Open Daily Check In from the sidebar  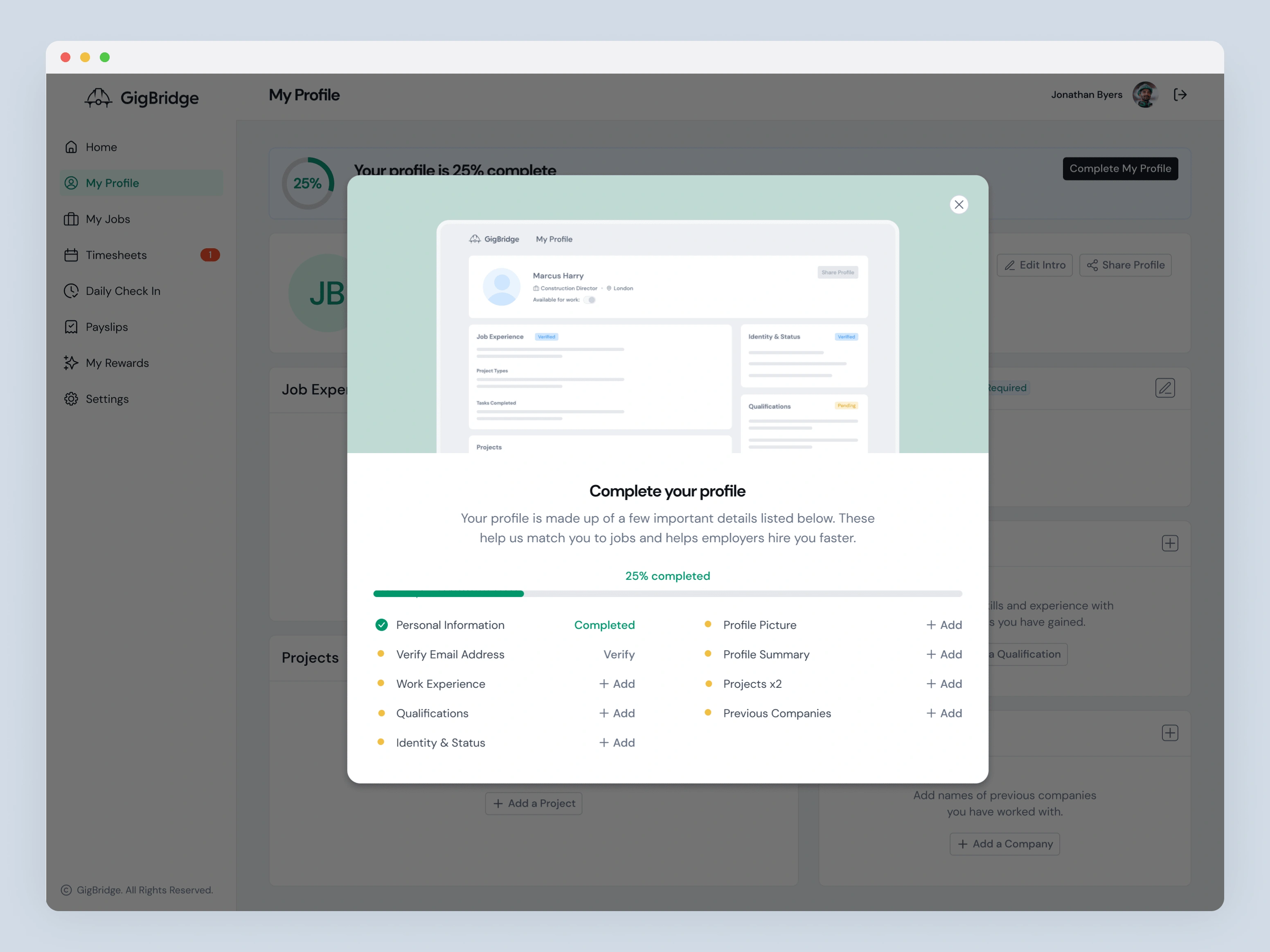(122, 291)
